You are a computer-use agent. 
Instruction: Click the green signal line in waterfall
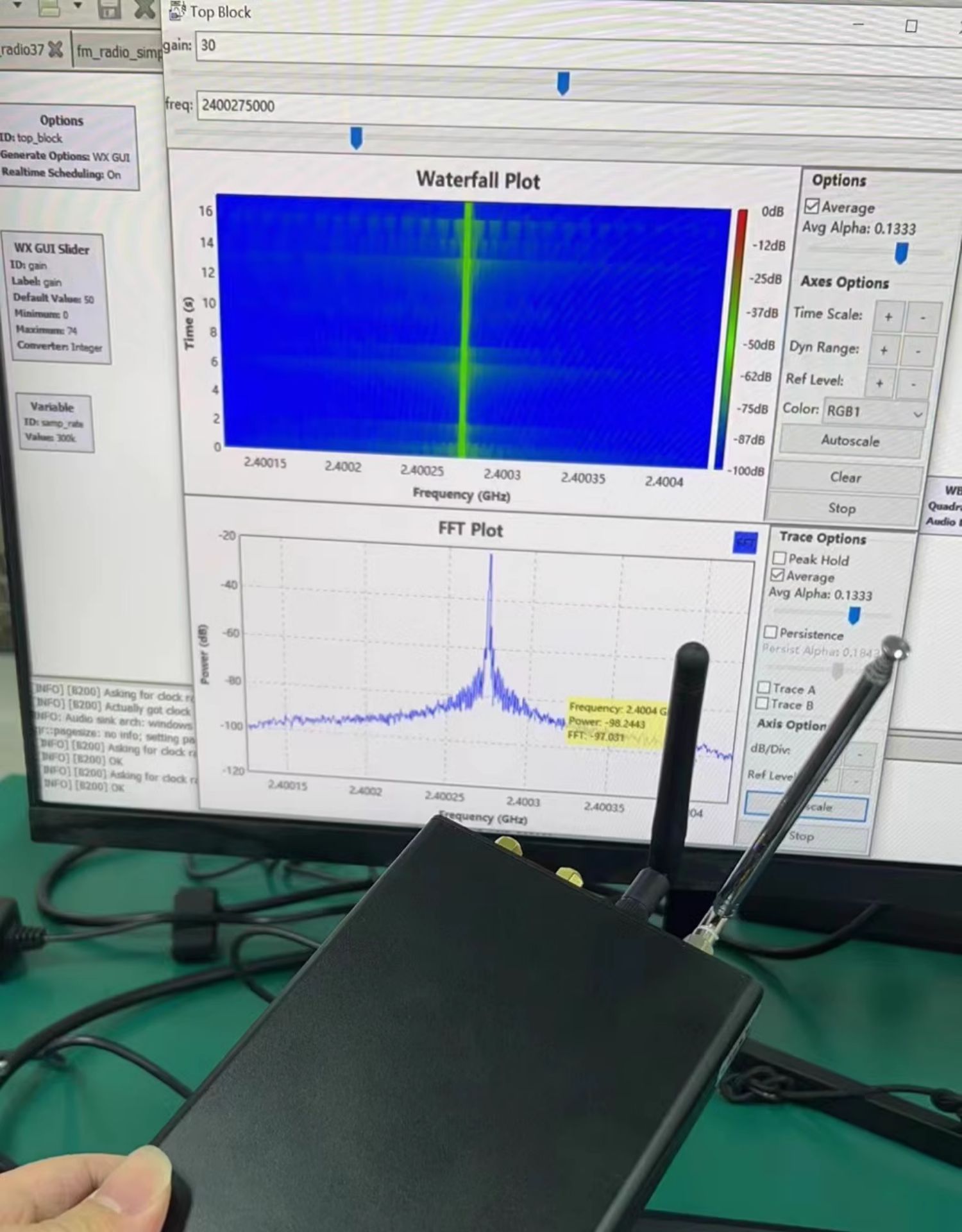tap(465, 330)
